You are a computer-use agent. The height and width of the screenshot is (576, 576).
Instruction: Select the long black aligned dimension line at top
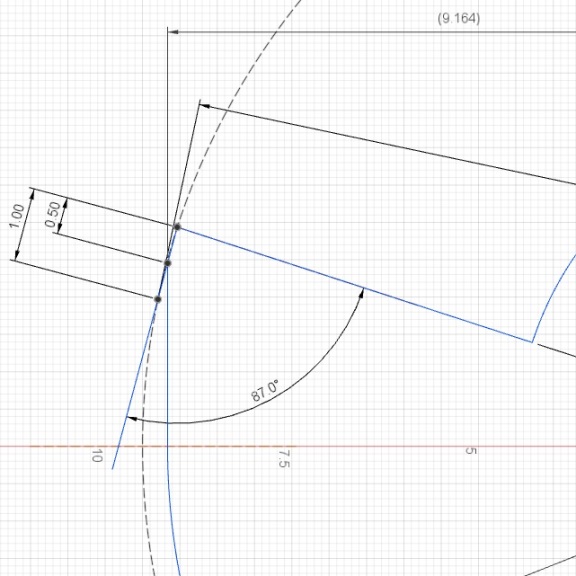click(x=386, y=144)
